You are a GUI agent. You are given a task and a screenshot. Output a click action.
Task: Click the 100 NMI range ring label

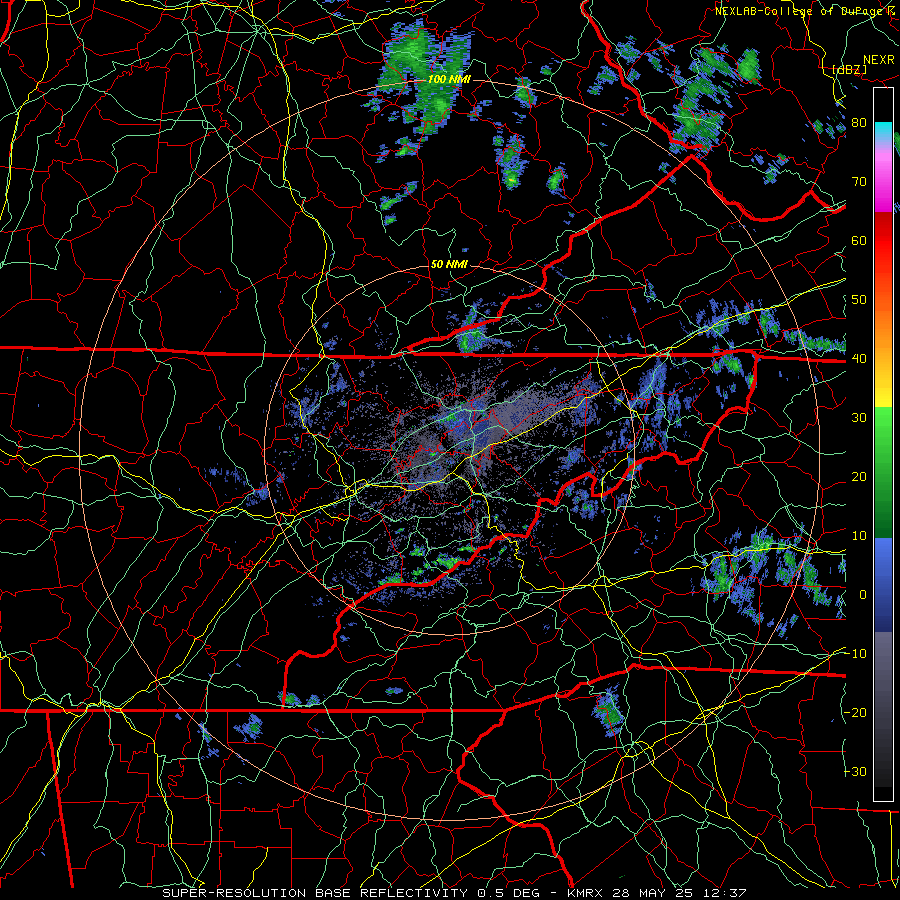pos(449,79)
